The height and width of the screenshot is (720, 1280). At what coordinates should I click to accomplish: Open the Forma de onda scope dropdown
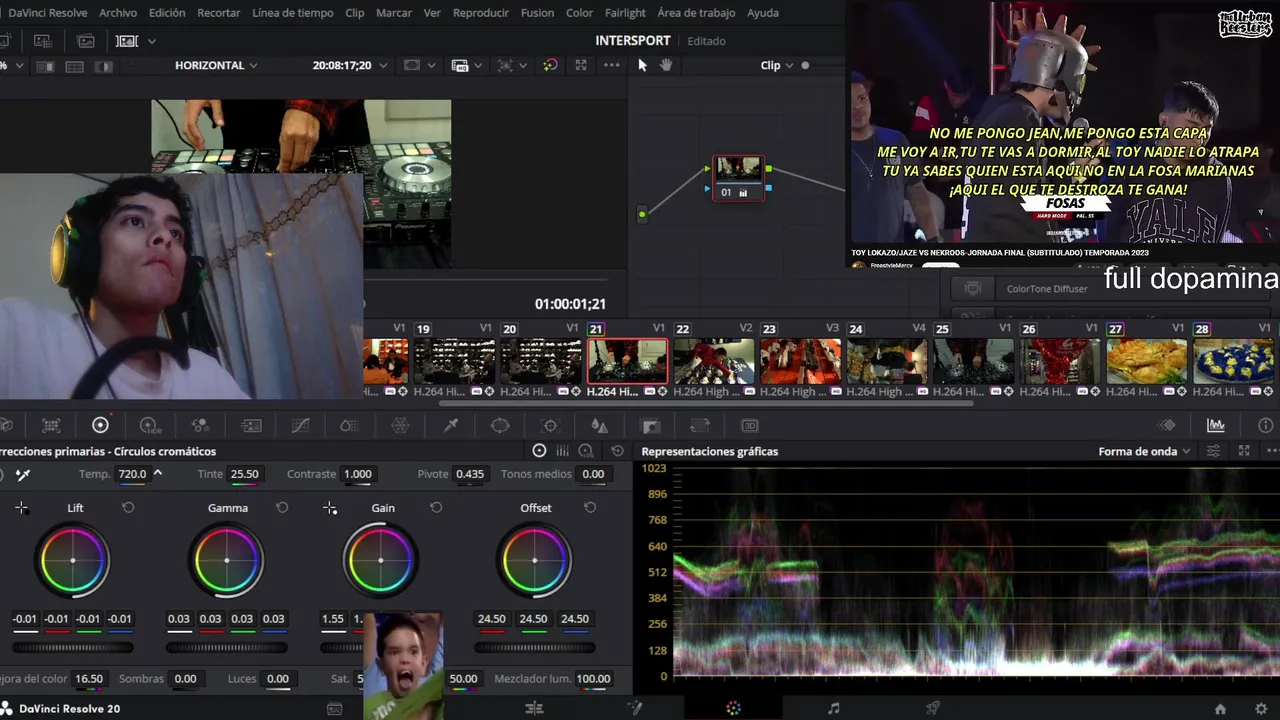(1144, 451)
